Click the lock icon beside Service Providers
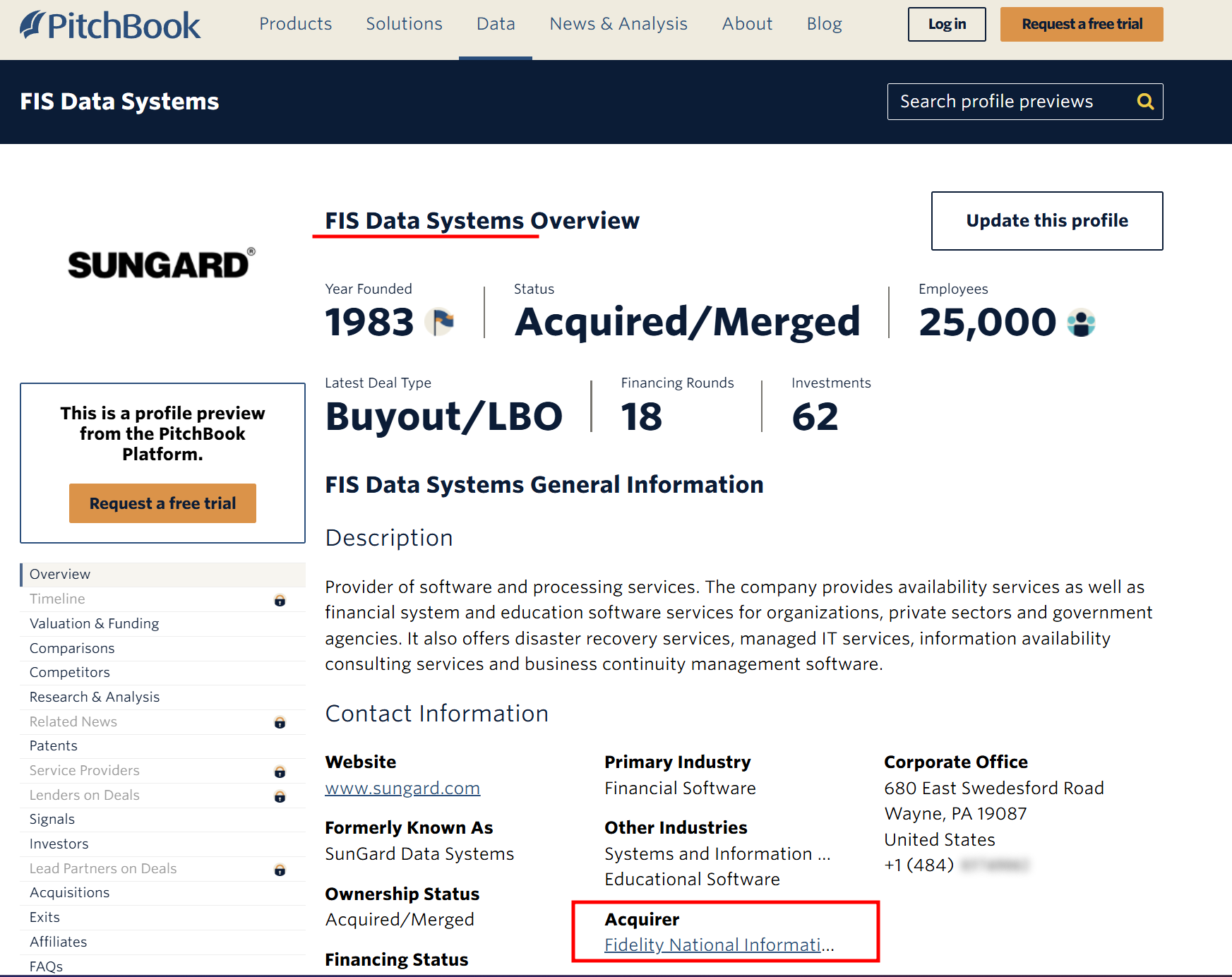 click(280, 772)
